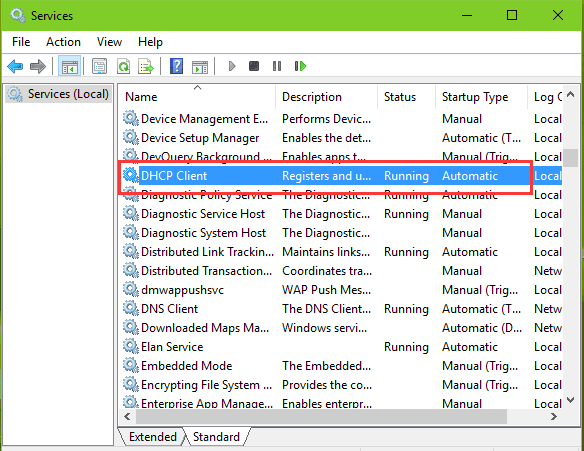Select the Downloaded Maps Manager service
This screenshot has height=451, width=584.
tap(205, 328)
